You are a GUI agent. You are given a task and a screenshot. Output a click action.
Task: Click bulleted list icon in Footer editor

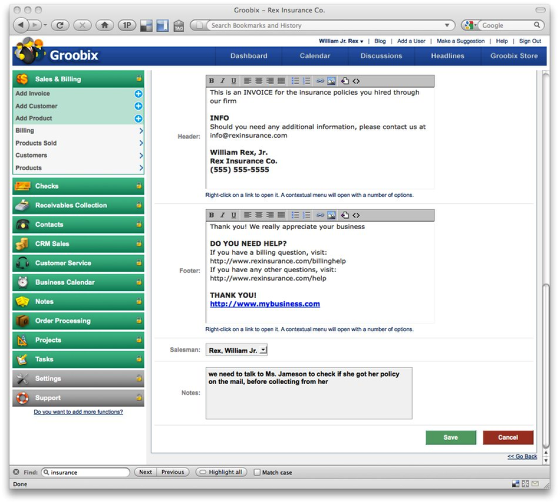tap(295, 215)
